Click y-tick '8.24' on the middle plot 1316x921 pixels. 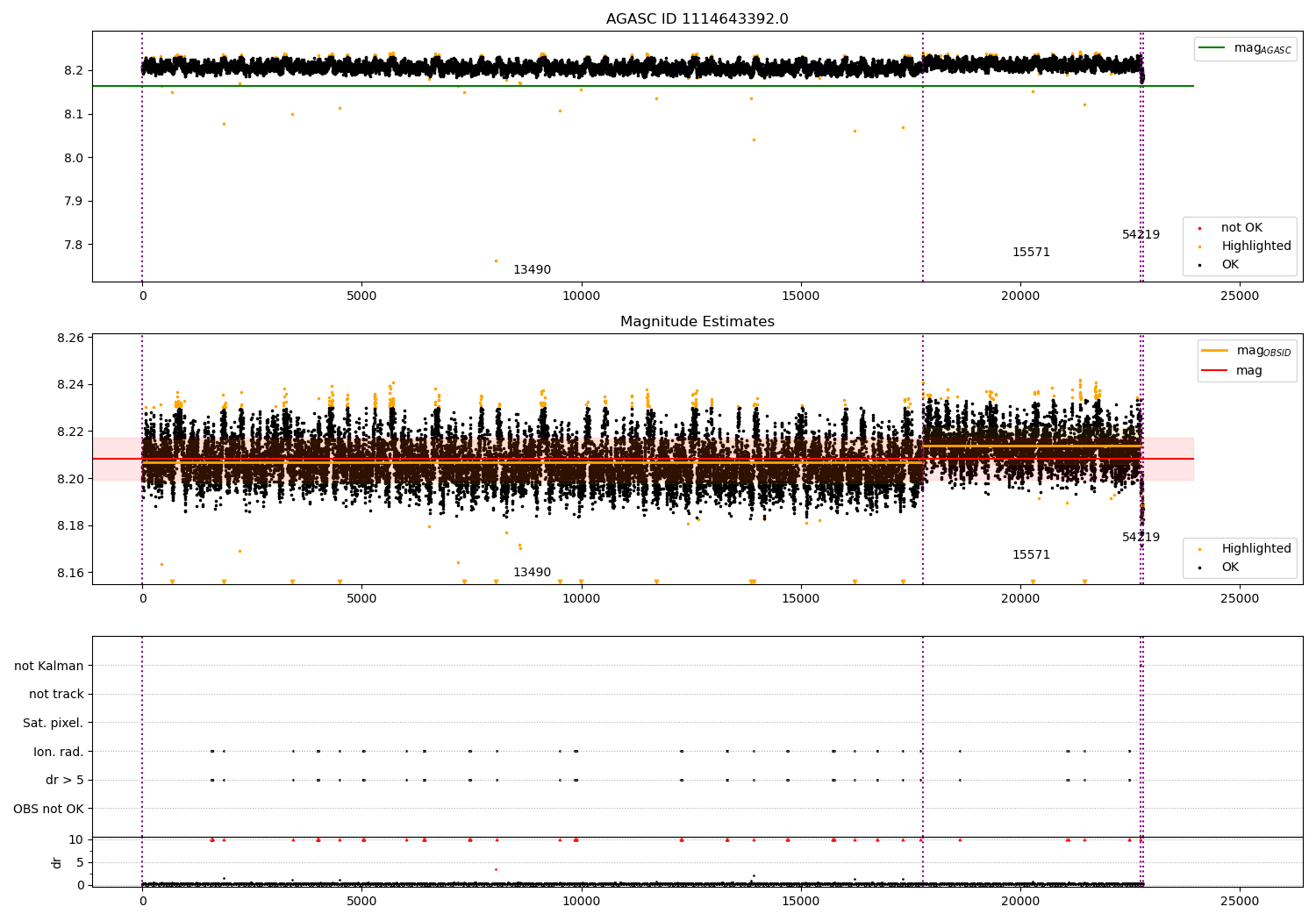point(69,385)
